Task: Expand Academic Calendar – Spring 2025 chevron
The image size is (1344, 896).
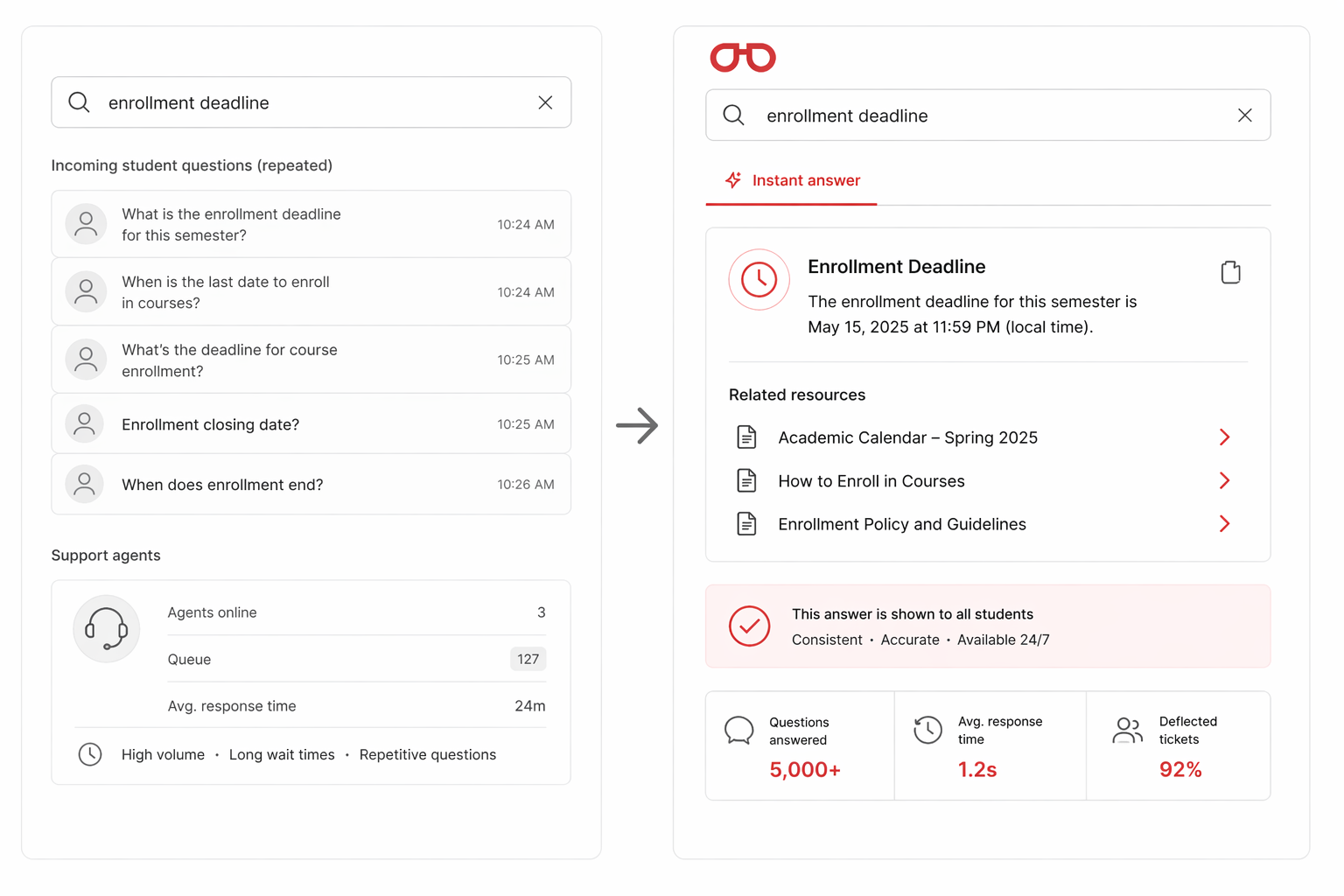Action: (1225, 437)
